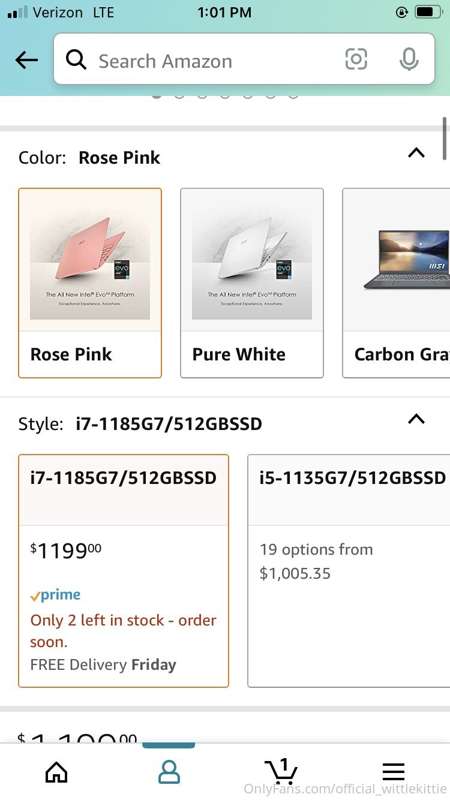450x800 pixels.
Task: Select the Rose Pink color option
Action: (x=90, y=283)
